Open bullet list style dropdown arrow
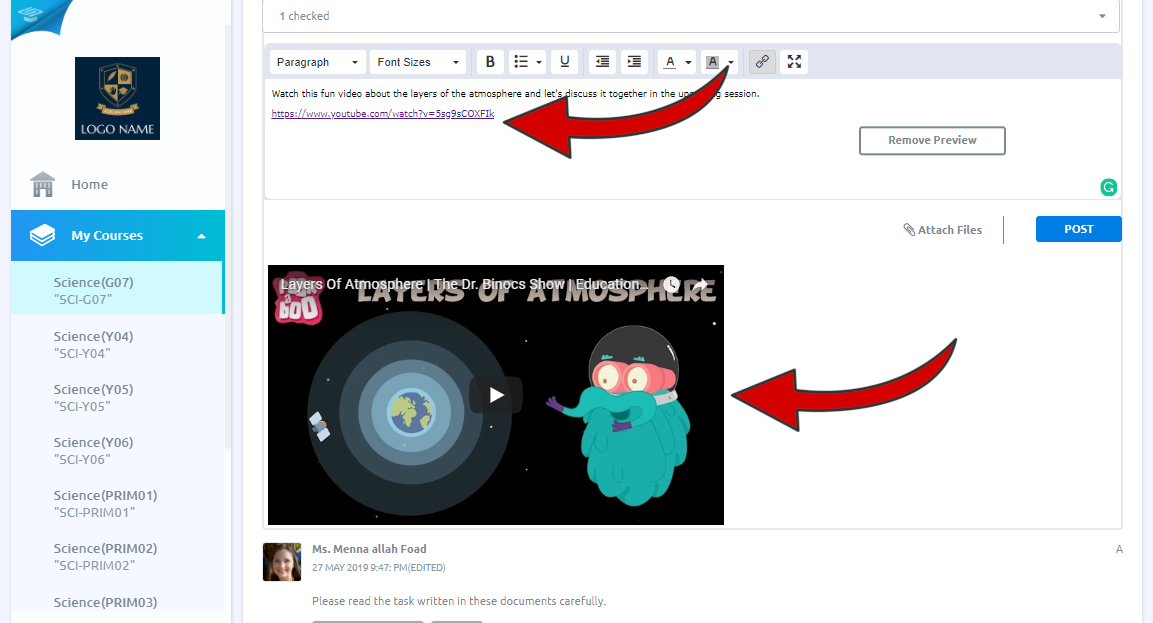The image size is (1153, 623). (539, 63)
